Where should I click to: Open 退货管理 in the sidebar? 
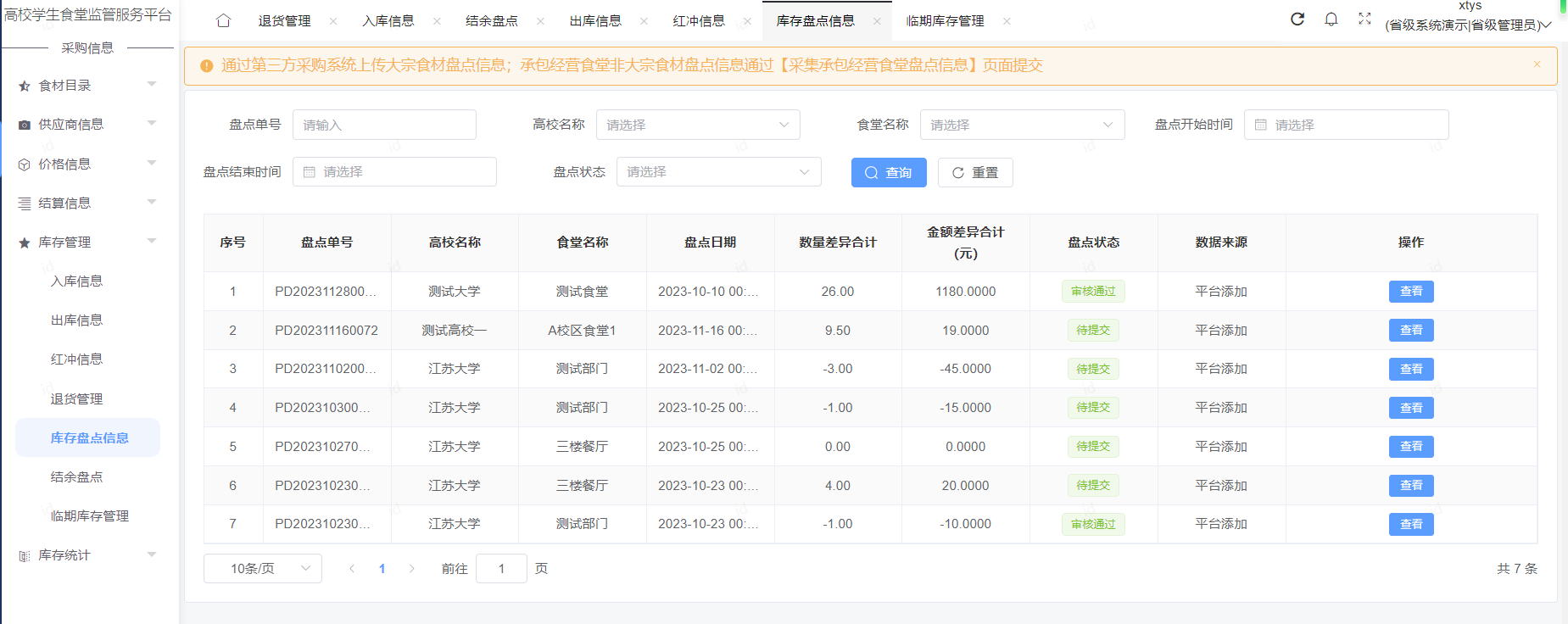(x=76, y=399)
